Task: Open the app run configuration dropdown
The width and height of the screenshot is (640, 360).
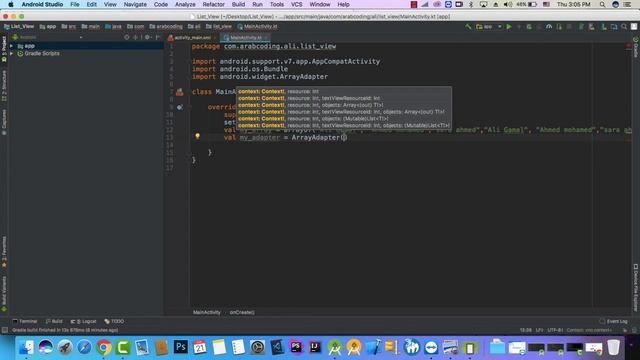Action: pos(489,27)
